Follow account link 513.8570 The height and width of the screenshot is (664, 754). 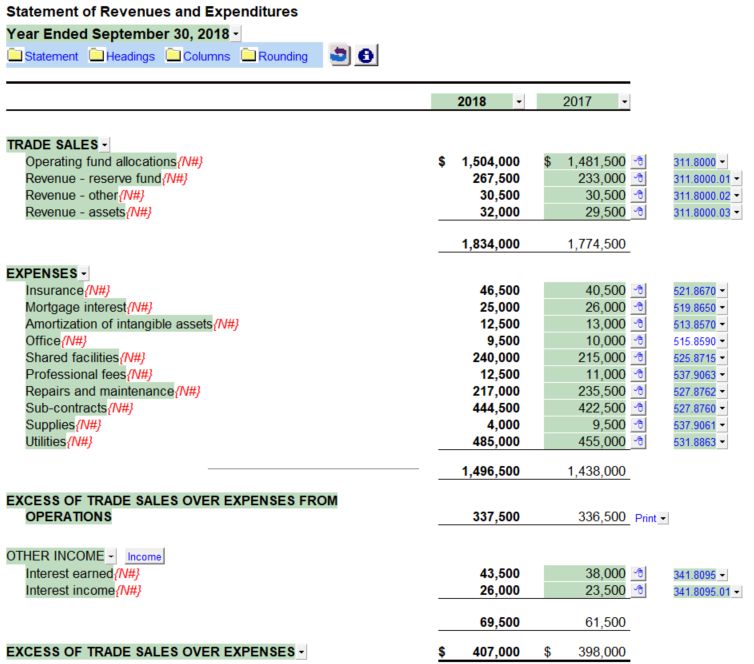pos(694,325)
